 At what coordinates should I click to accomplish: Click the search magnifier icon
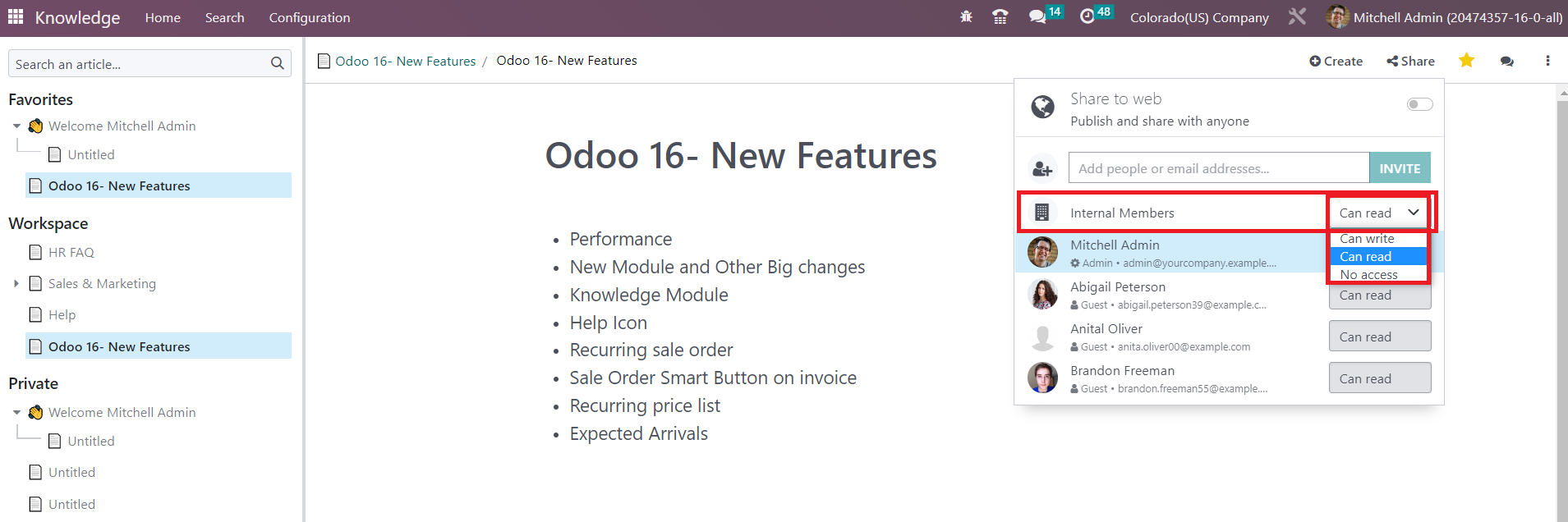tap(278, 63)
